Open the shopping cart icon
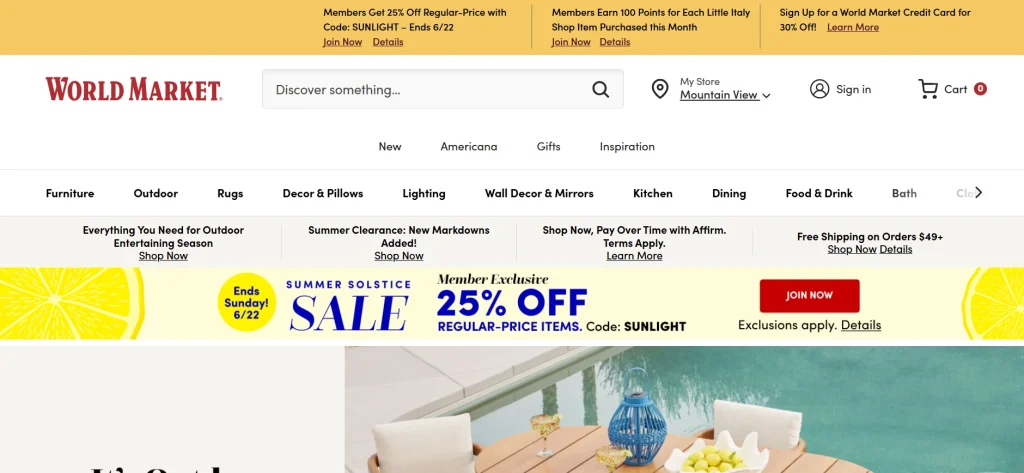1024x473 pixels. pos(927,89)
